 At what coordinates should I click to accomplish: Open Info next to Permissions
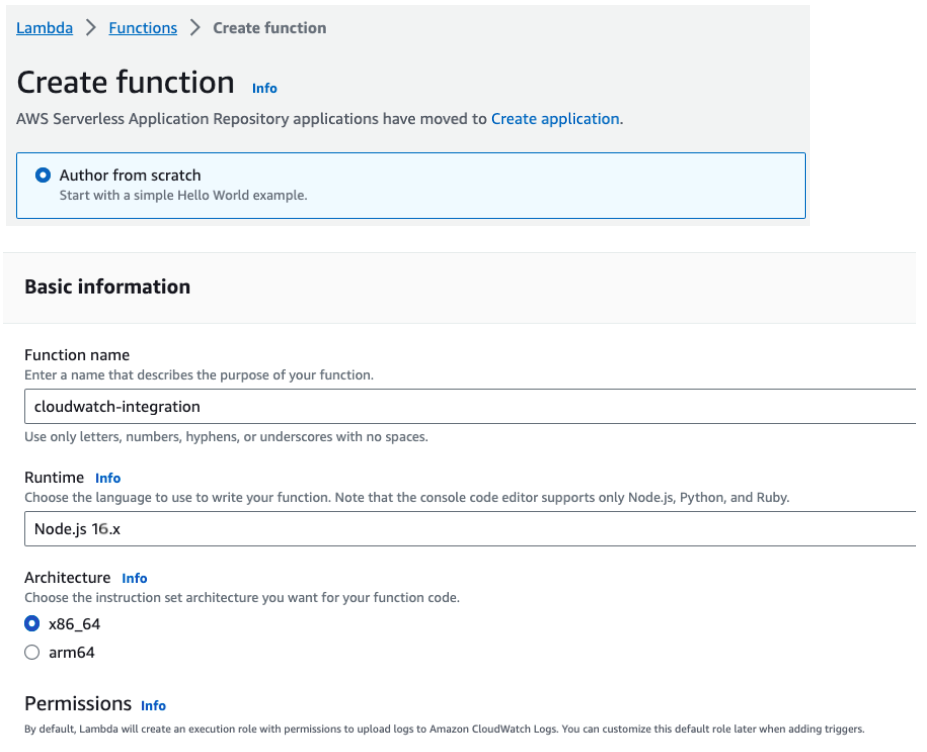pyautogui.click(x=153, y=705)
